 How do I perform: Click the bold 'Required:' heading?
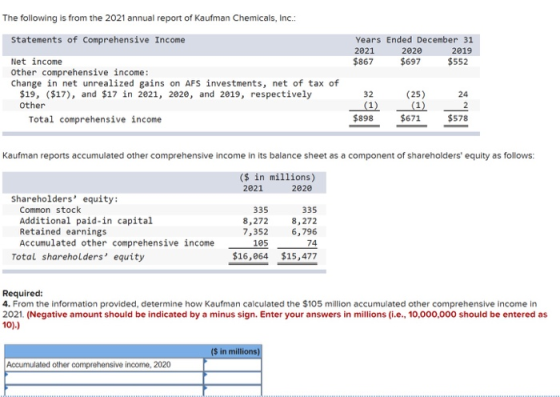pyautogui.click(x=22, y=293)
